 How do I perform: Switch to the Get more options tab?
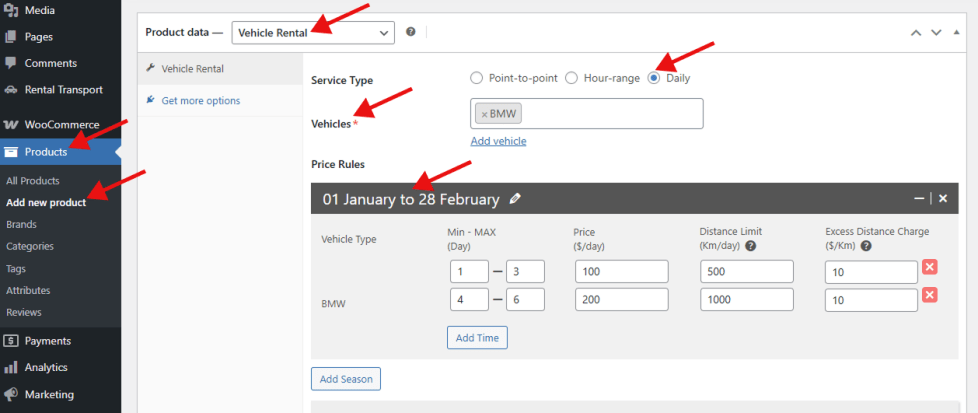click(200, 100)
